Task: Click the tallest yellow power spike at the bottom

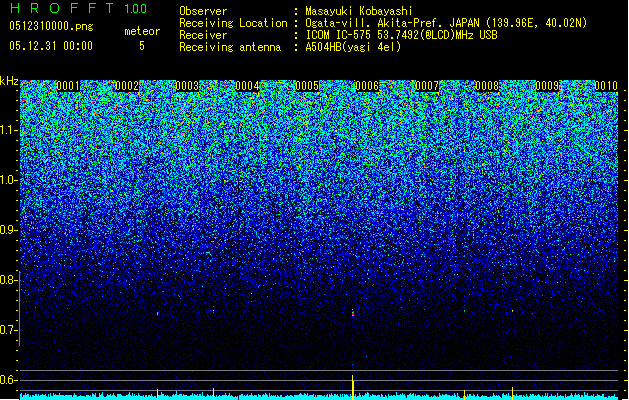Action: [x=353, y=388]
